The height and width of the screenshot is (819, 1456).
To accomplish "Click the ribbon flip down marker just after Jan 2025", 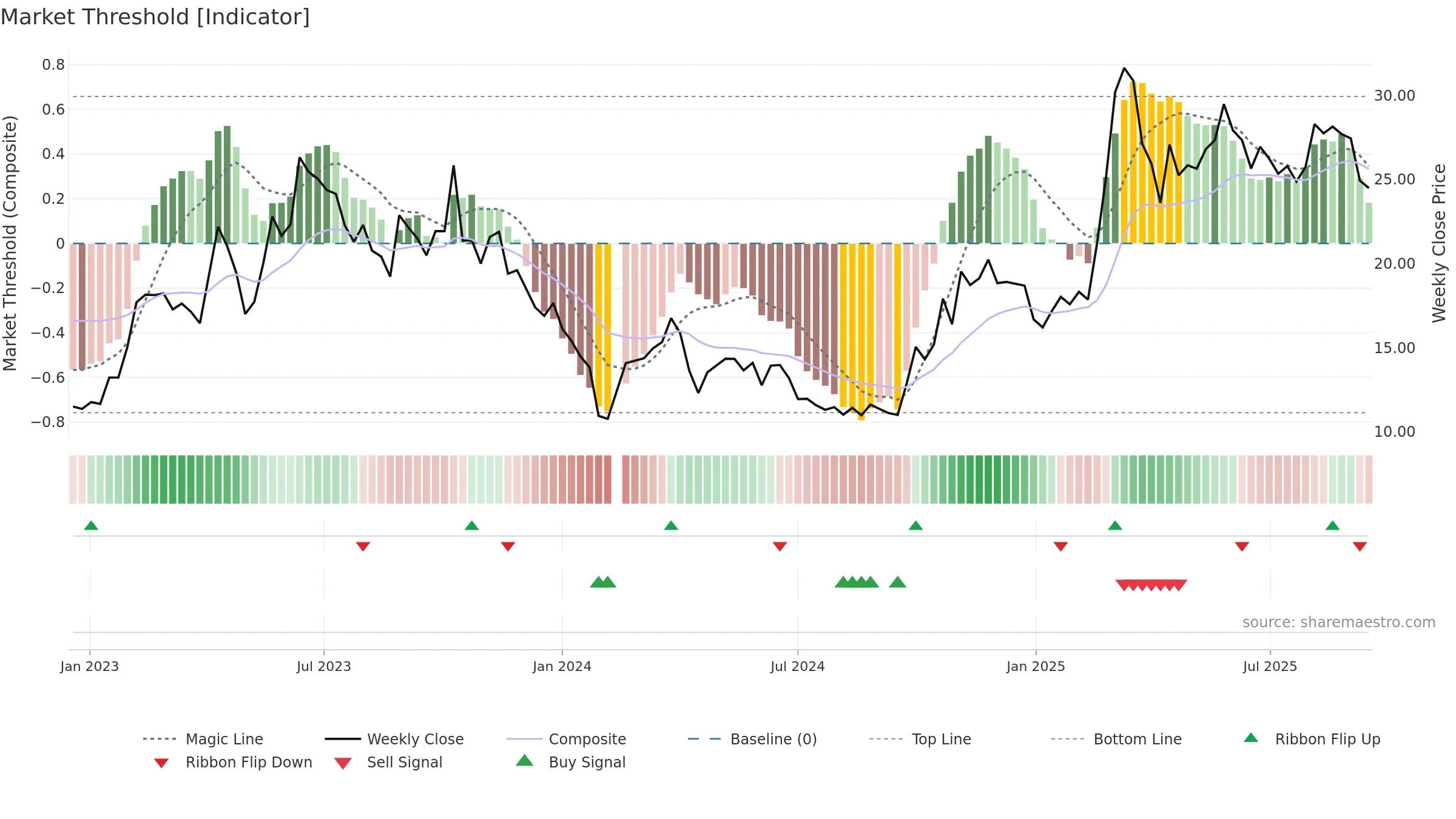I will tap(1060, 547).
